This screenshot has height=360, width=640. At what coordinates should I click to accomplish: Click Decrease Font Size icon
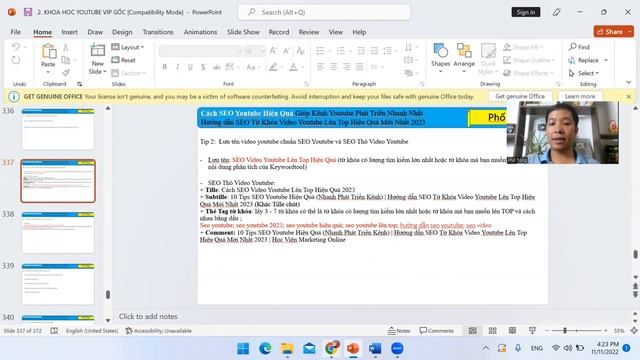[x=287, y=51]
